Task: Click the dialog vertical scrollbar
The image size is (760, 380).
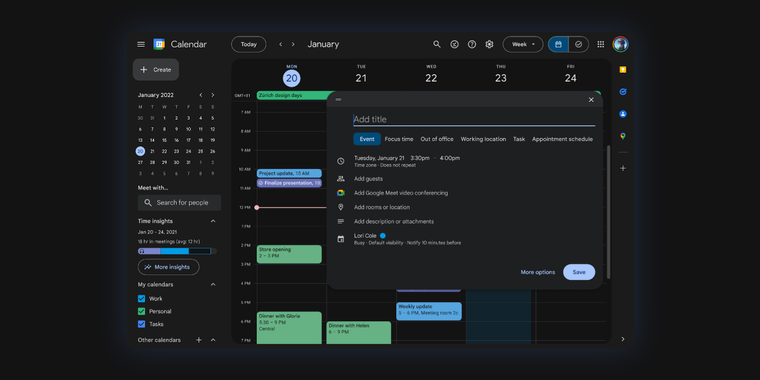Action: 608,212
